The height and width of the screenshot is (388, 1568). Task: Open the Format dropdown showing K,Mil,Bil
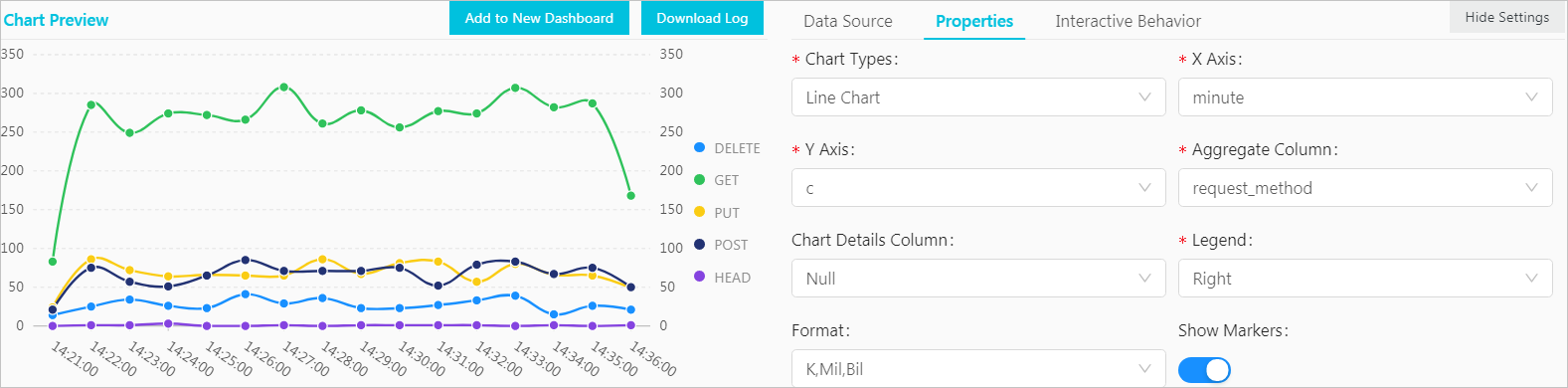tap(978, 368)
